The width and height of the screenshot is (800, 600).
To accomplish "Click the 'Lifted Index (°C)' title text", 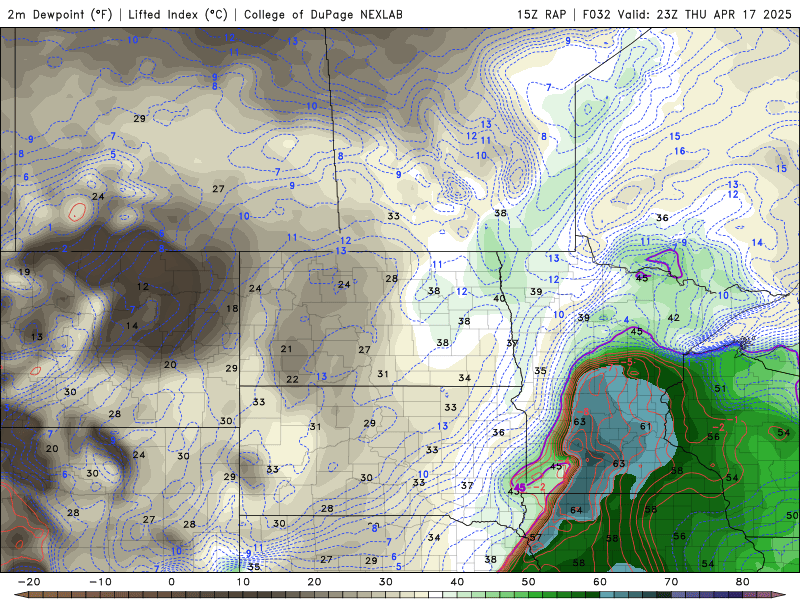I will (178, 15).
